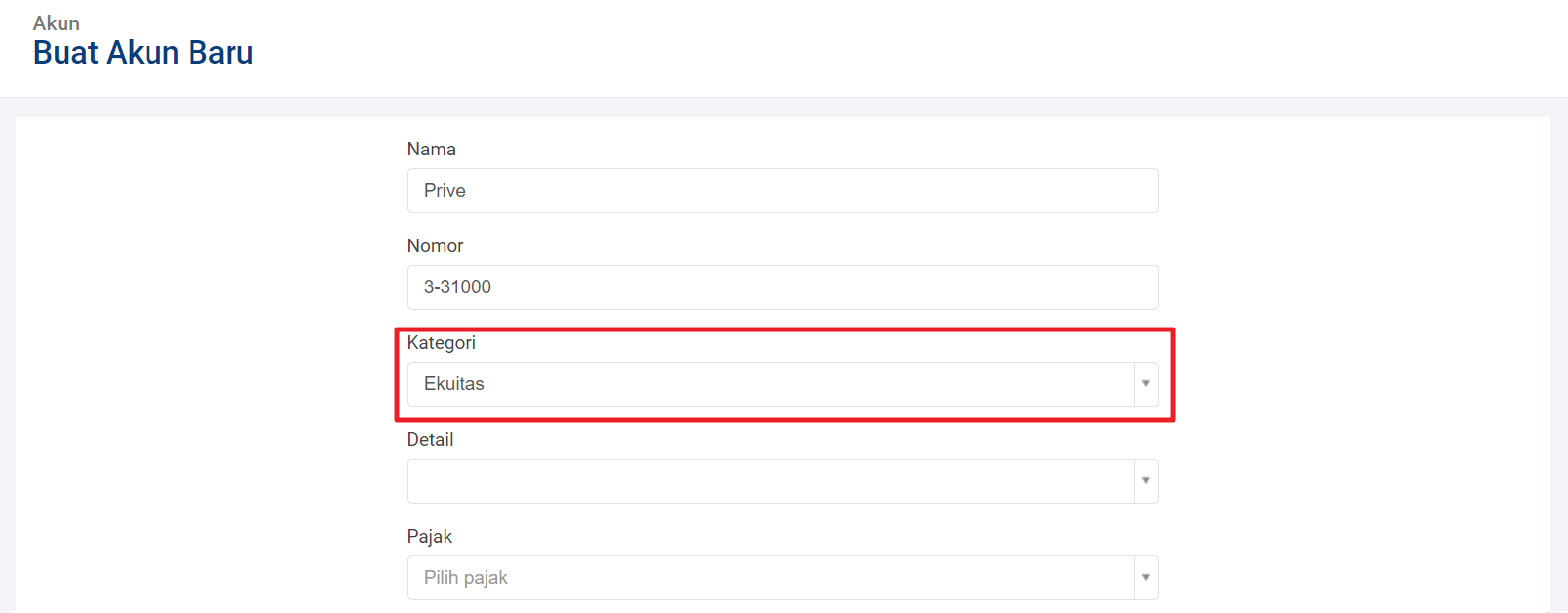Click the Nomor field label
Screen dimensions: 1568x613
[435, 246]
